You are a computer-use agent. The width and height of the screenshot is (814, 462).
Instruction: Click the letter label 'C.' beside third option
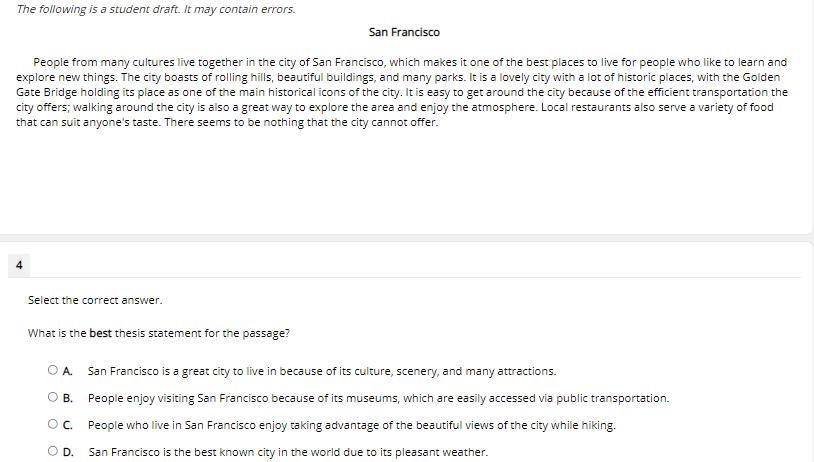click(x=67, y=425)
